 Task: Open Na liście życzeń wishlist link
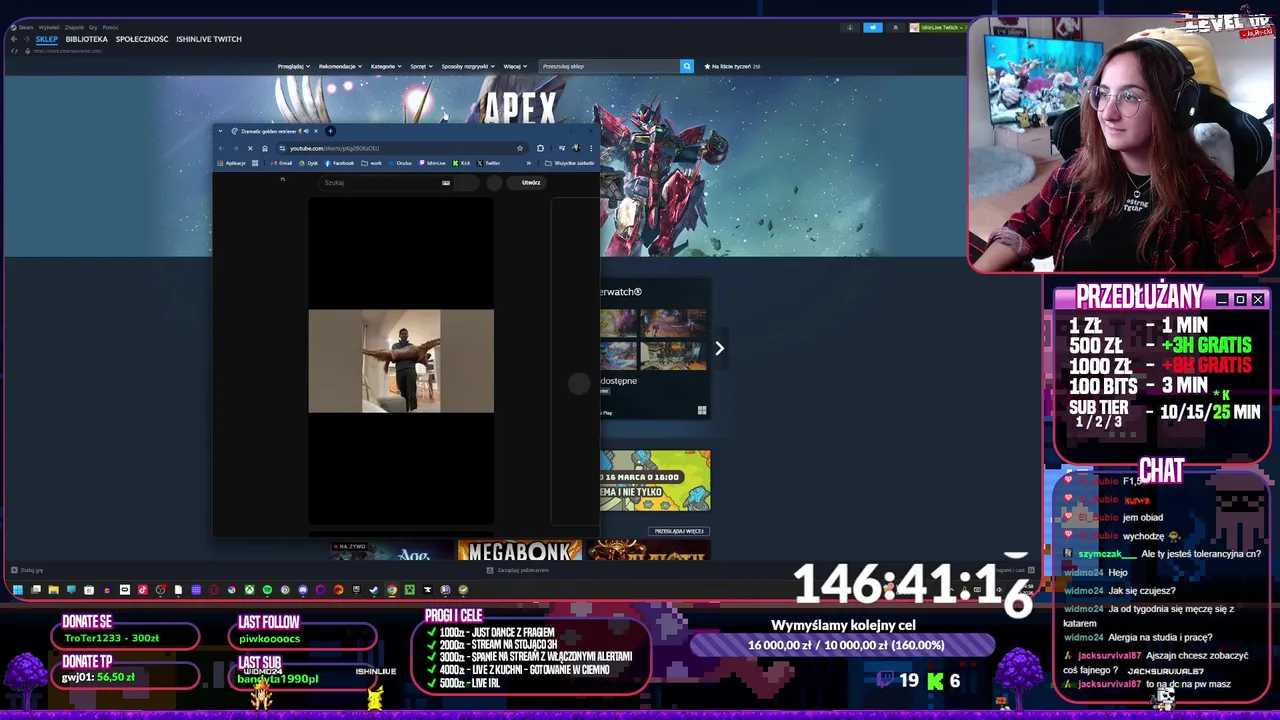(x=733, y=66)
